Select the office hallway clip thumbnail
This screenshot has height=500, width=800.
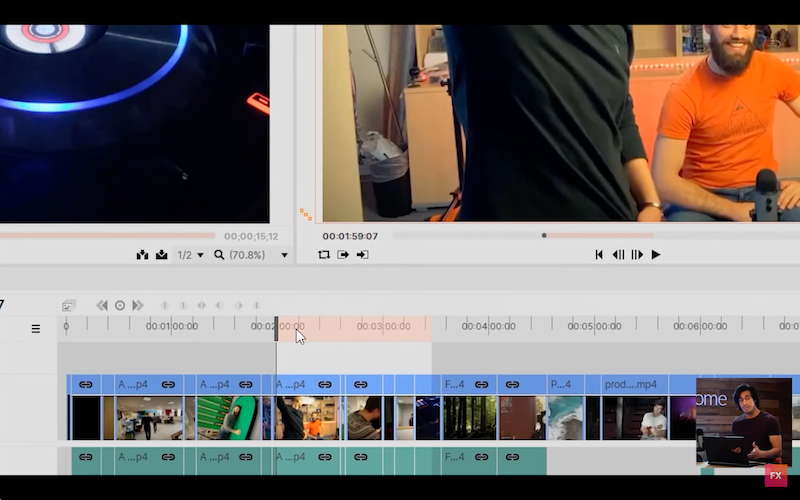click(149, 418)
